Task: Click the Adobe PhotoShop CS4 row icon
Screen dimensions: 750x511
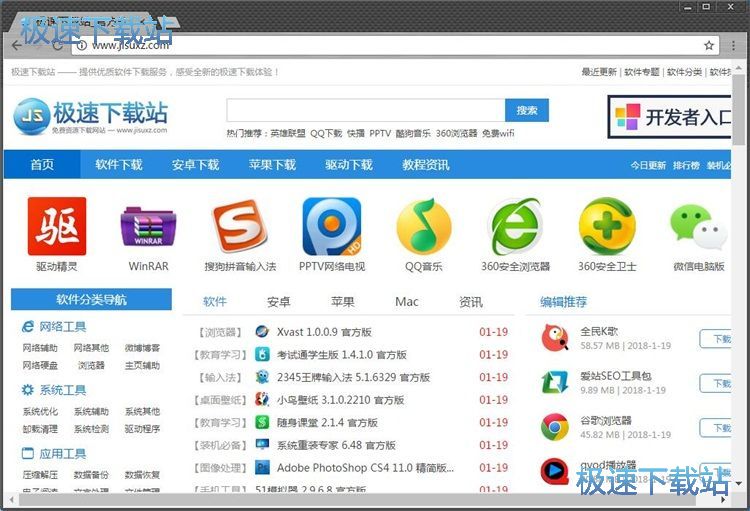Action: (262, 467)
